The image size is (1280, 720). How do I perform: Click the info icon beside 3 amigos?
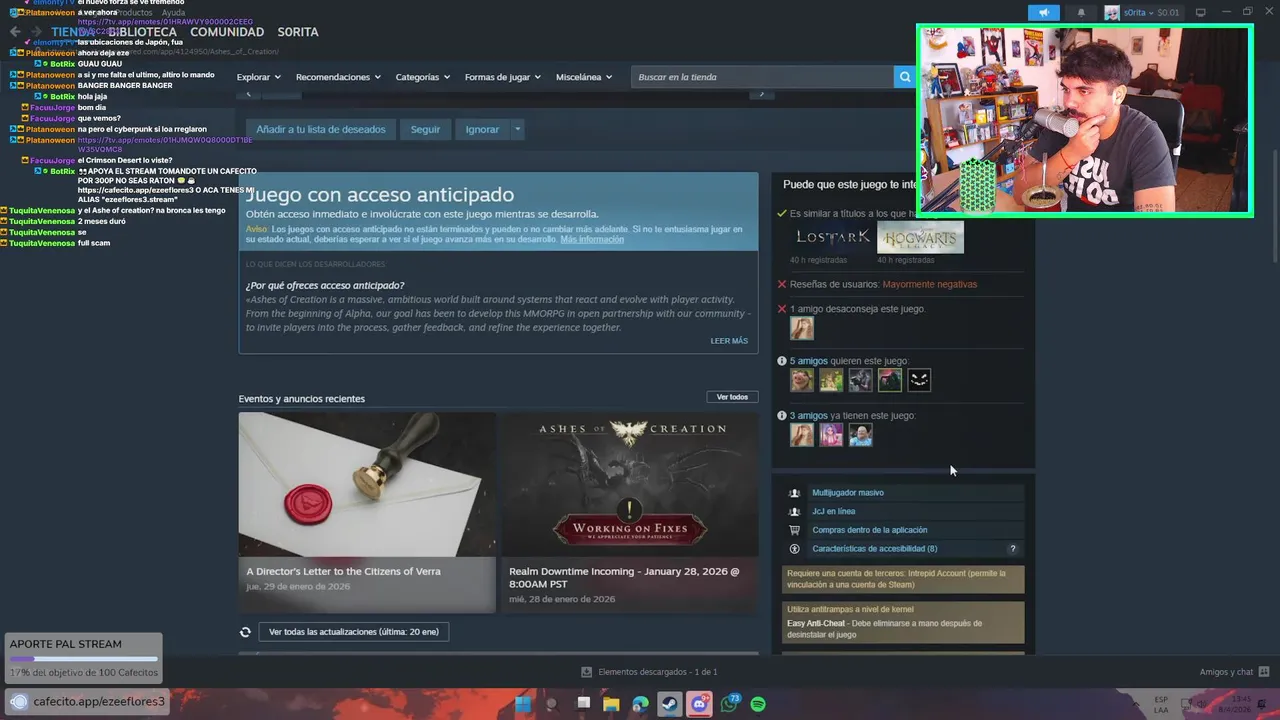782,416
